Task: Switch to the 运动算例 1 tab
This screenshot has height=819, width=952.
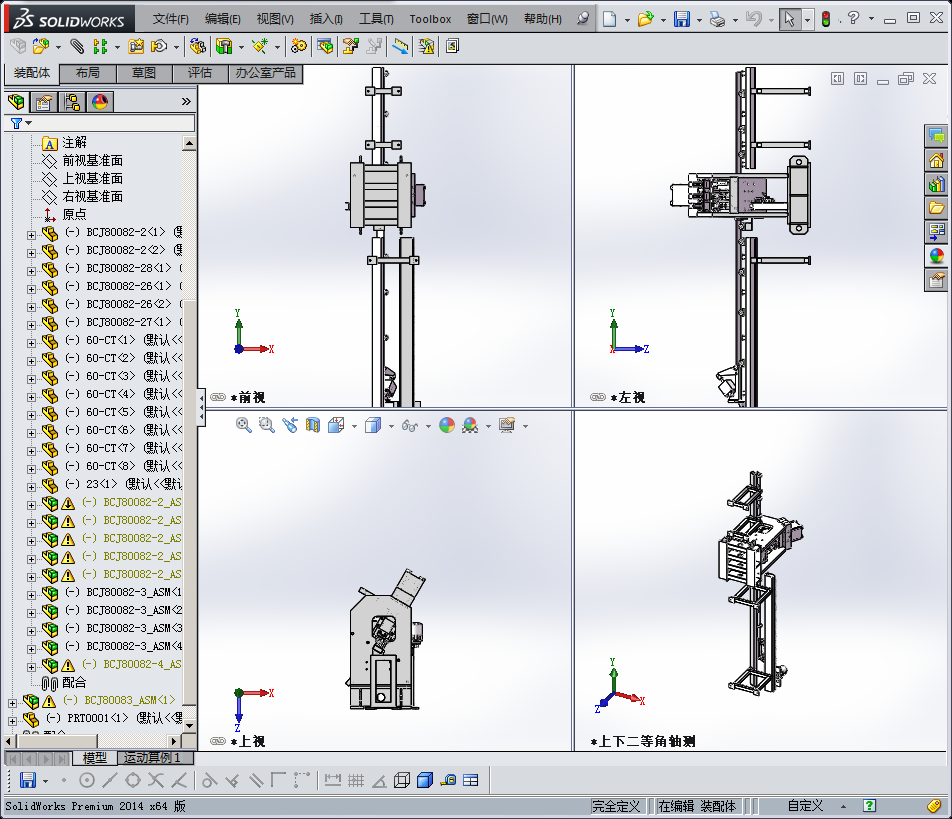Action: tap(151, 758)
